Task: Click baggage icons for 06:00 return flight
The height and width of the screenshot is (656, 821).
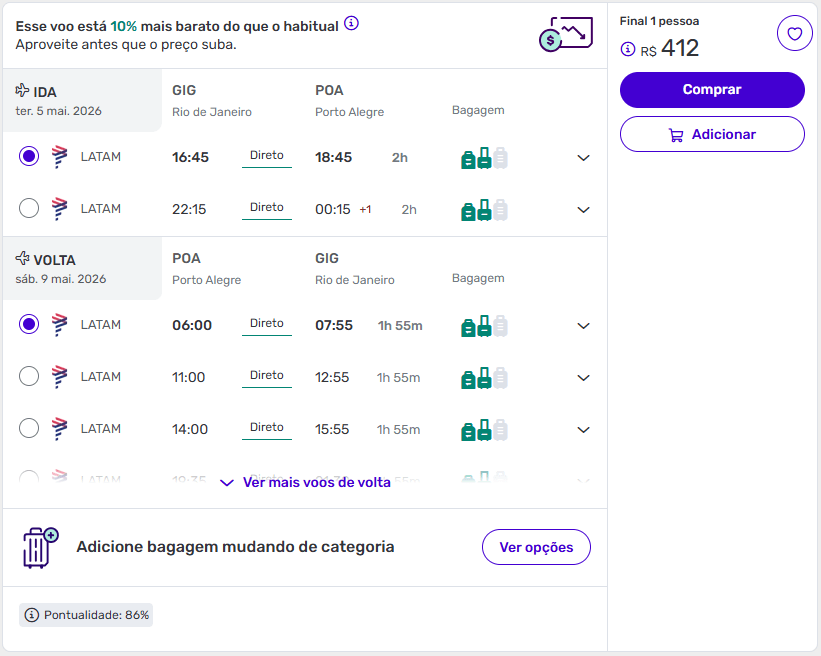Action: 484,326
